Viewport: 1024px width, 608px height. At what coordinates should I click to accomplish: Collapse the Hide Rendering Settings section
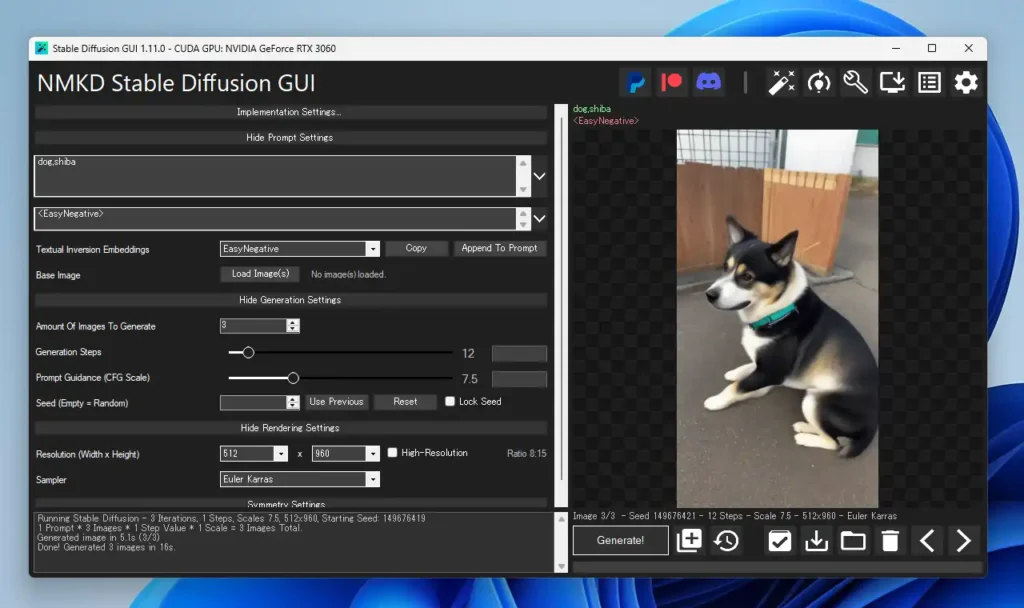(290, 428)
